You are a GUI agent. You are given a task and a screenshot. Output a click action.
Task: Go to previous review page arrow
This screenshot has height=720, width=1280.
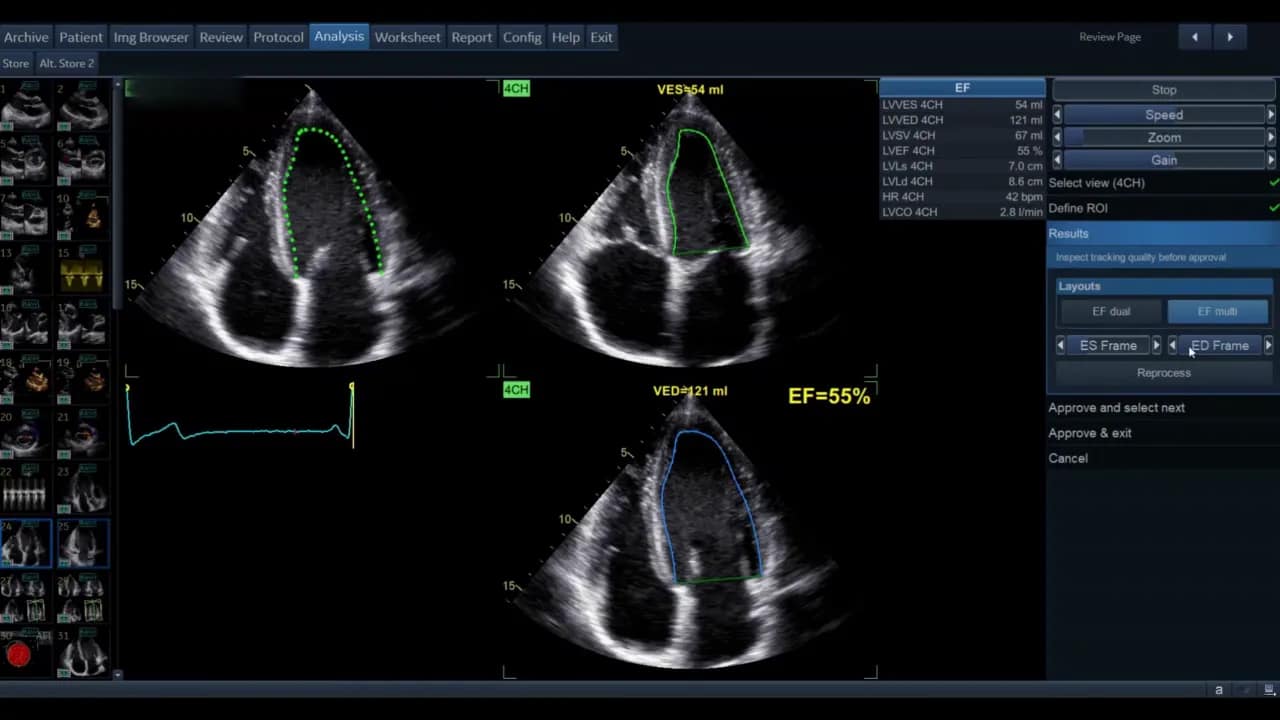pyautogui.click(x=1194, y=37)
